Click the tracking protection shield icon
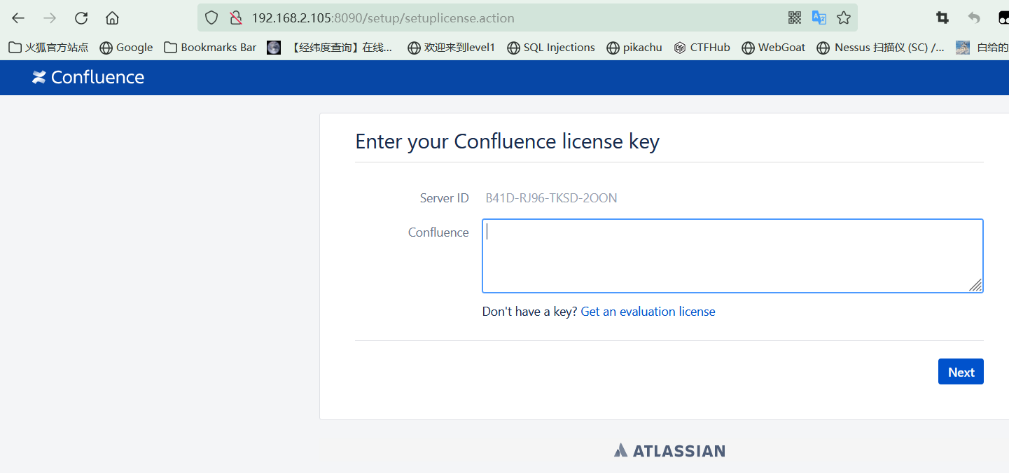 [x=211, y=17]
